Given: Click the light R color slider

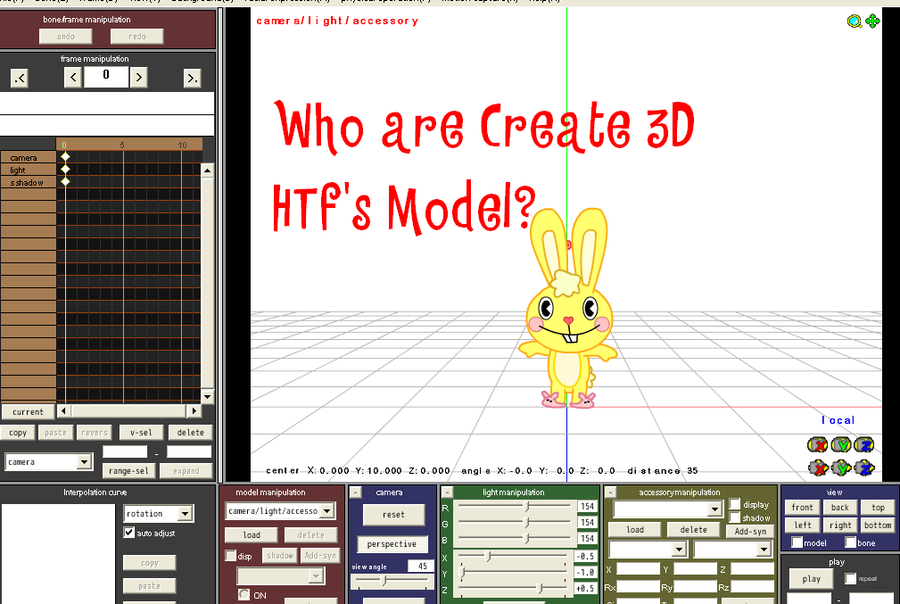Looking at the screenshot, I should click(516, 506).
